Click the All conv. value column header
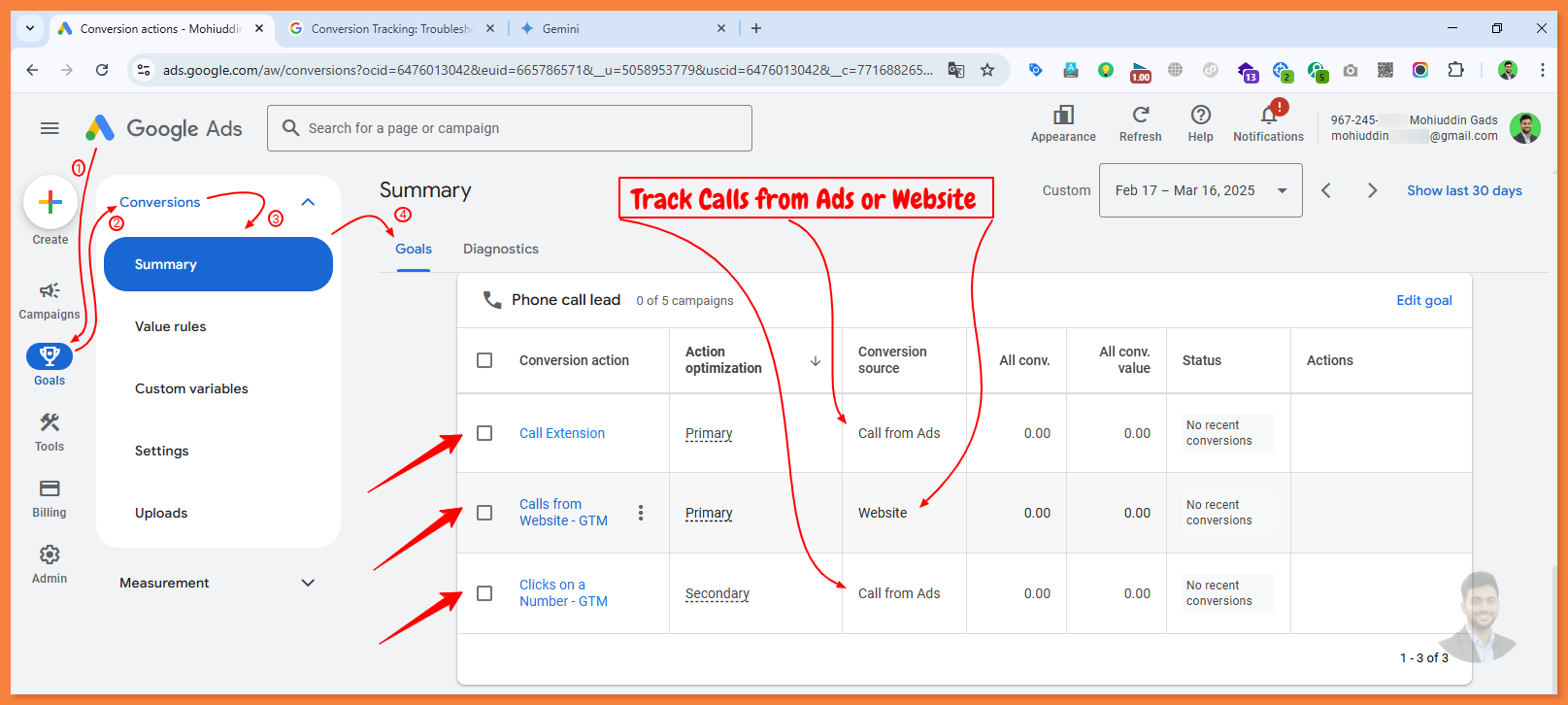 tap(1124, 360)
